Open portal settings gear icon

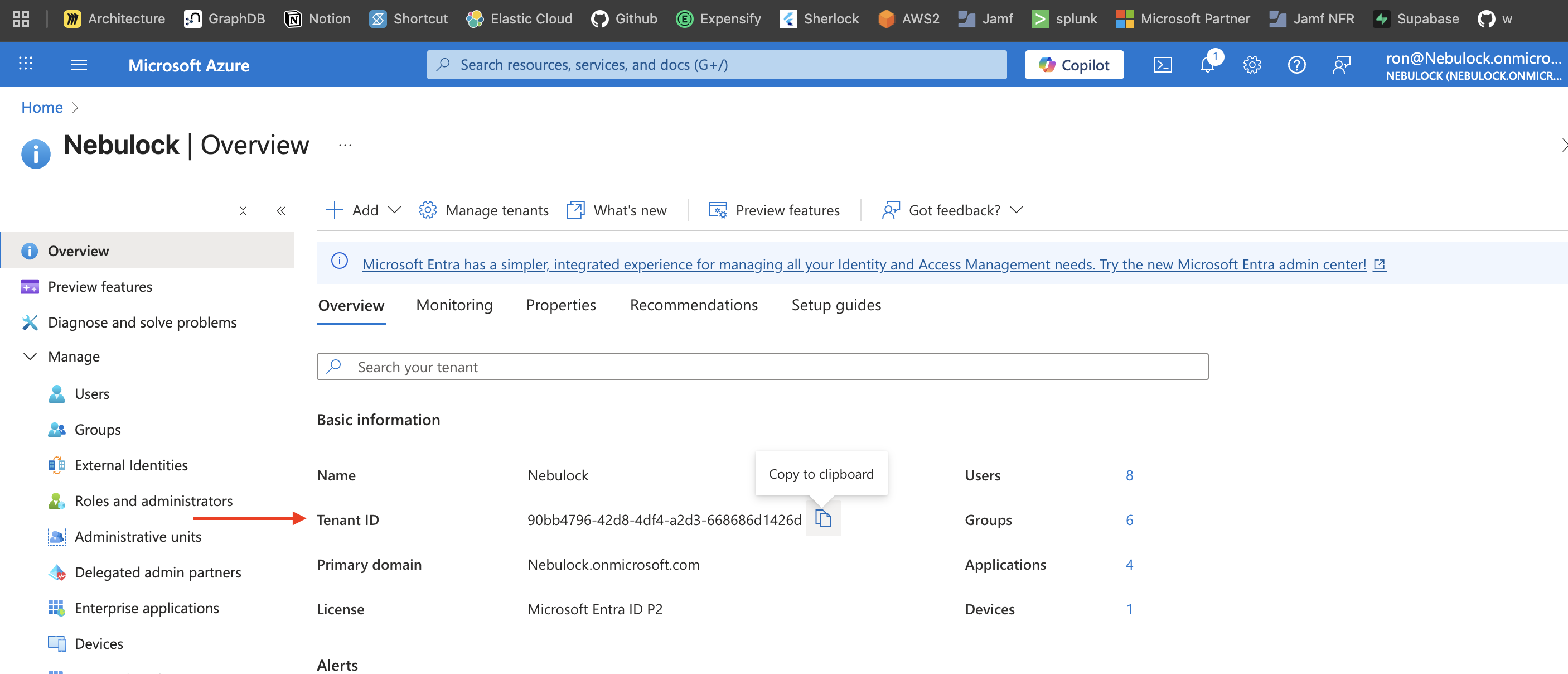(1252, 65)
